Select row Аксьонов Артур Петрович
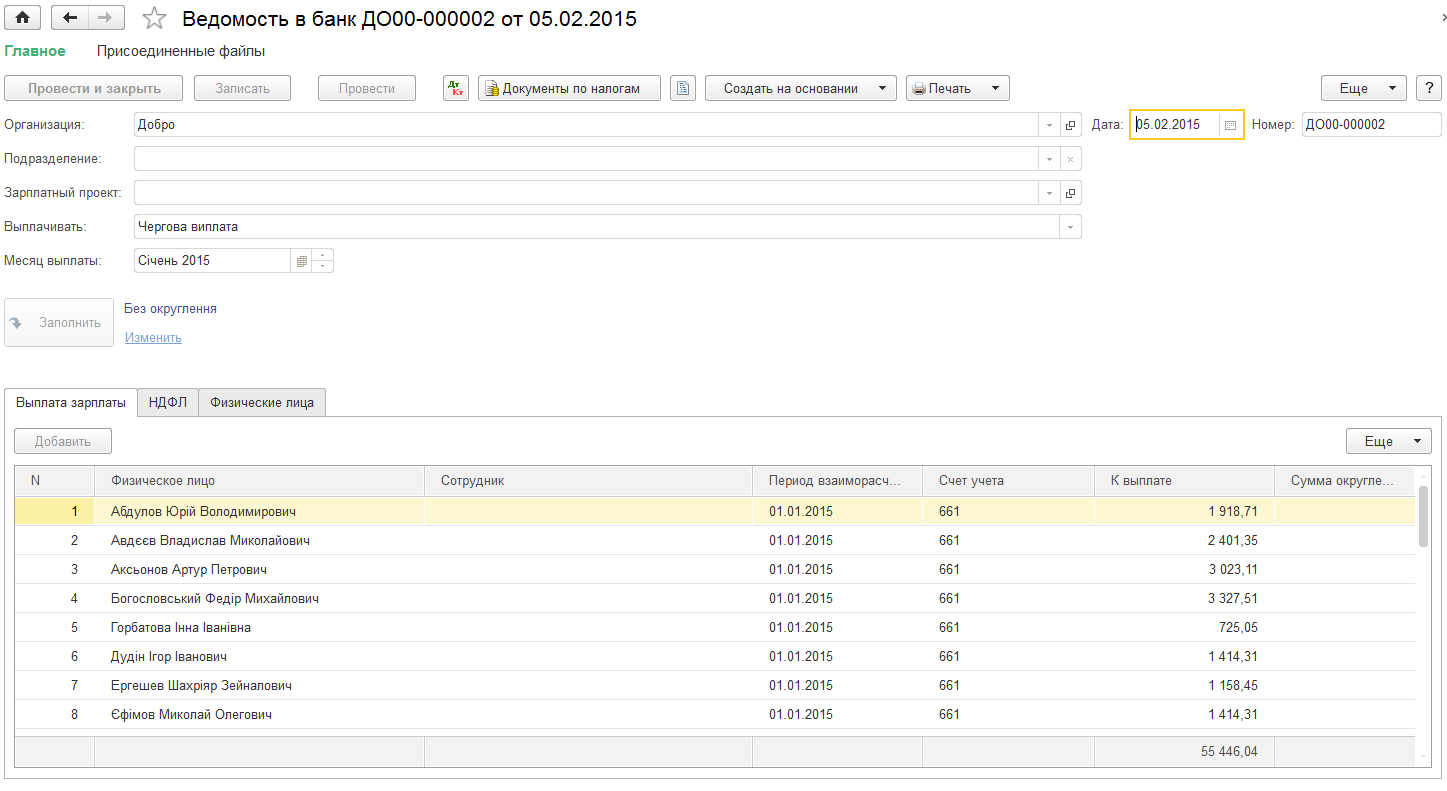This screenshot has height=791, width=1447. [x=715, y=569]
